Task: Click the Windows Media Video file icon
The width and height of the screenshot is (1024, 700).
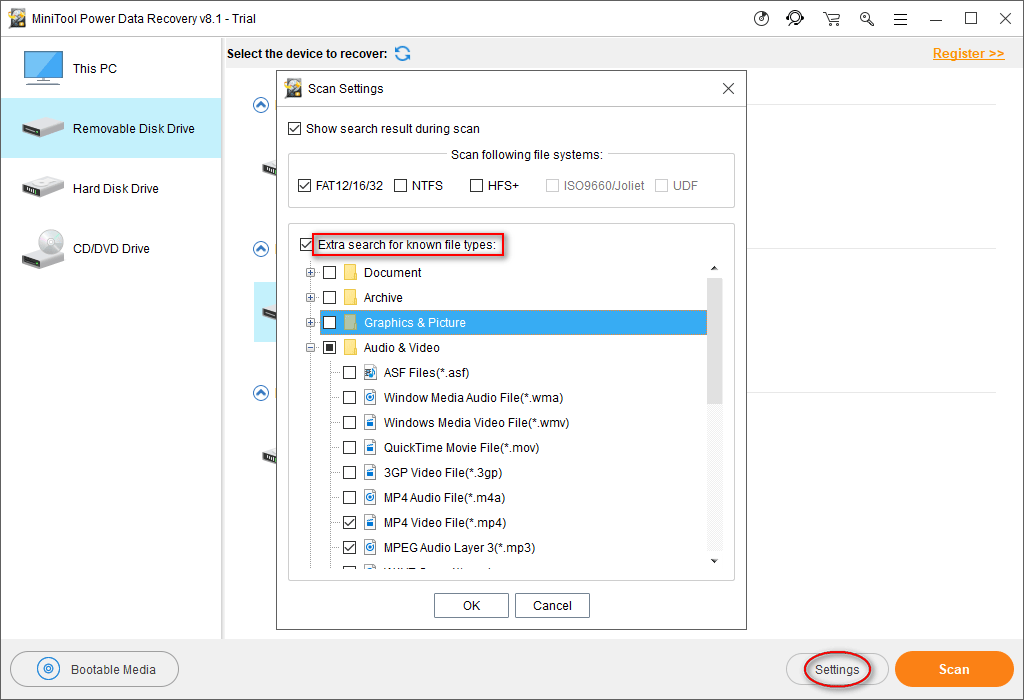Action: pyautogui.click(x=370, y=422)
